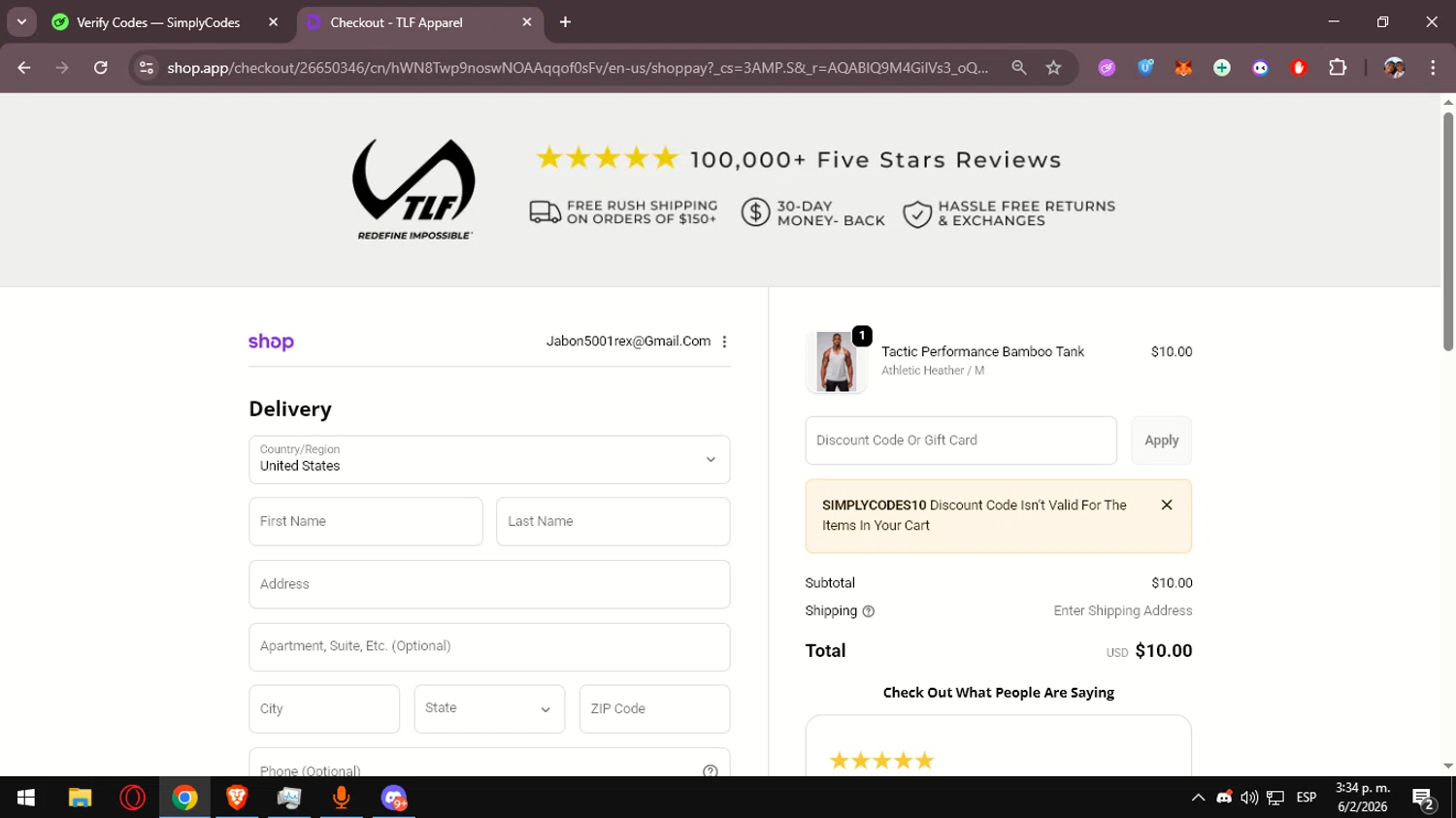Show hidden system tray icons
This screenshot has width=1456, height=818.
tap(1198, 798)
